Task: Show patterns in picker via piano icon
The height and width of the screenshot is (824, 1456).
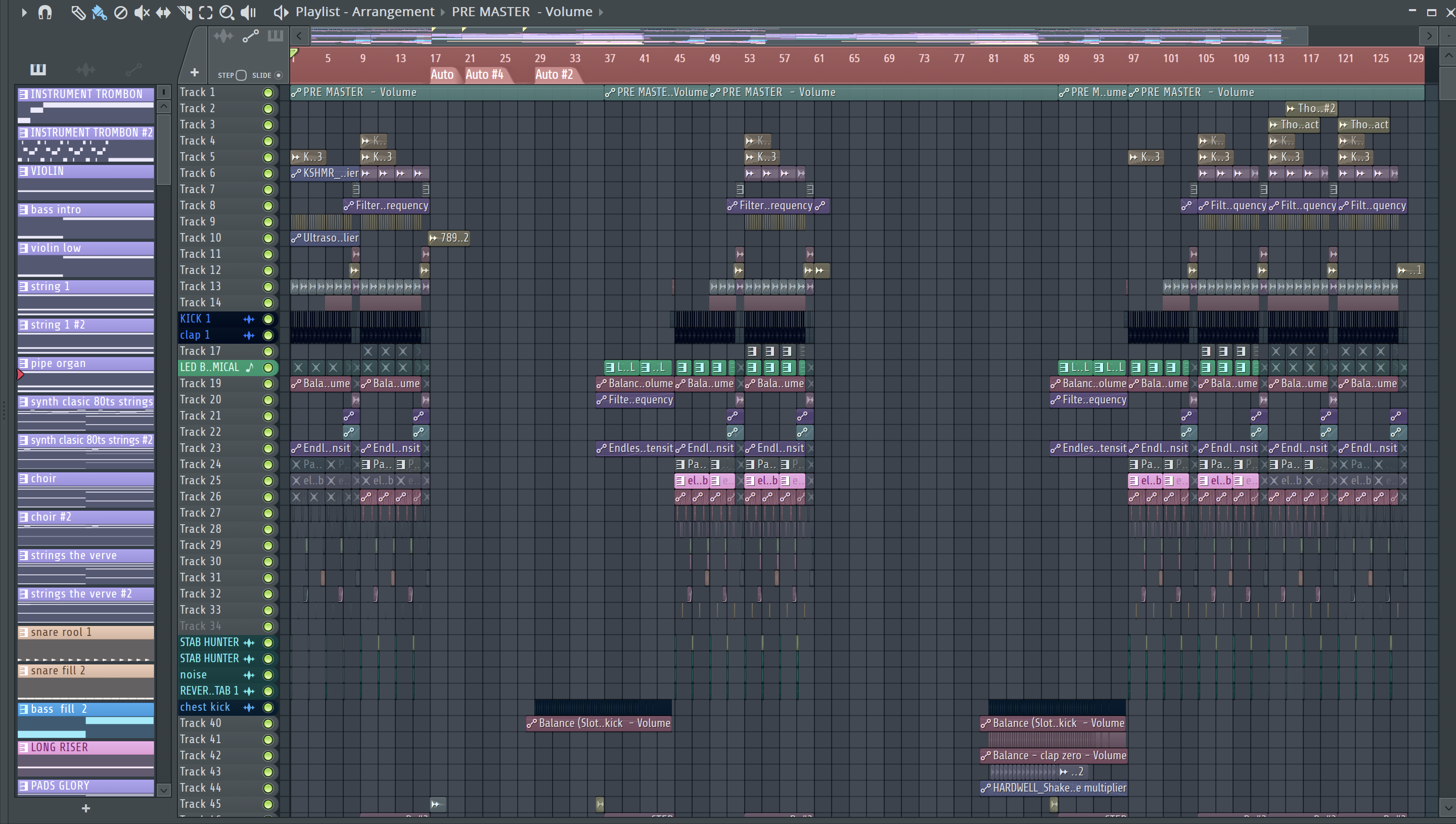Action: click(x=38, y=70)
